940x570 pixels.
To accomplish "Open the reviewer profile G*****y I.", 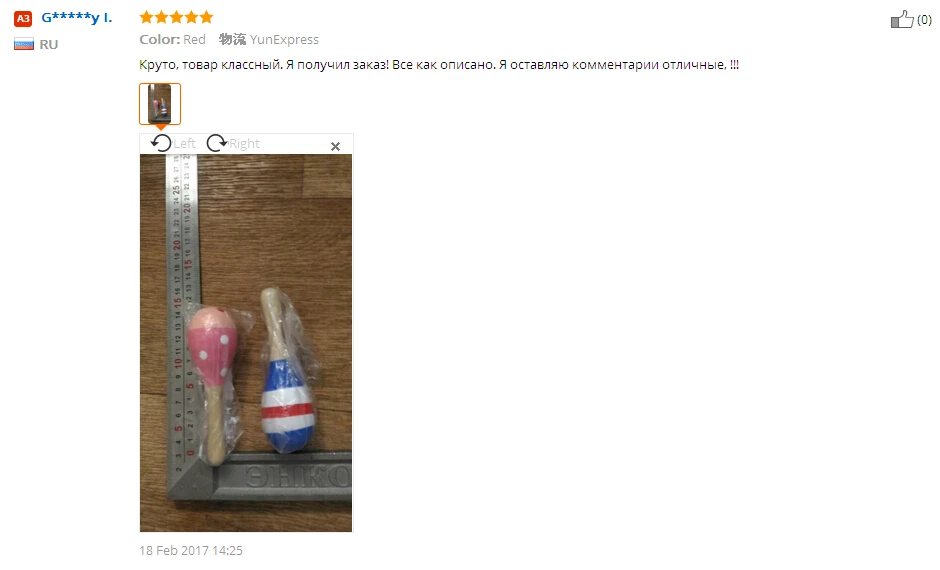I will [77, 17].
